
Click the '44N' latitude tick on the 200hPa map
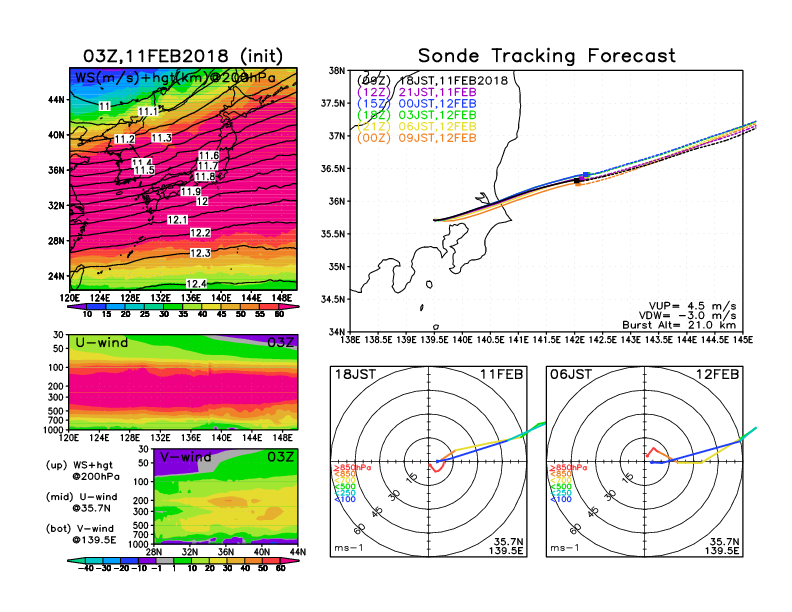[57, 99]
